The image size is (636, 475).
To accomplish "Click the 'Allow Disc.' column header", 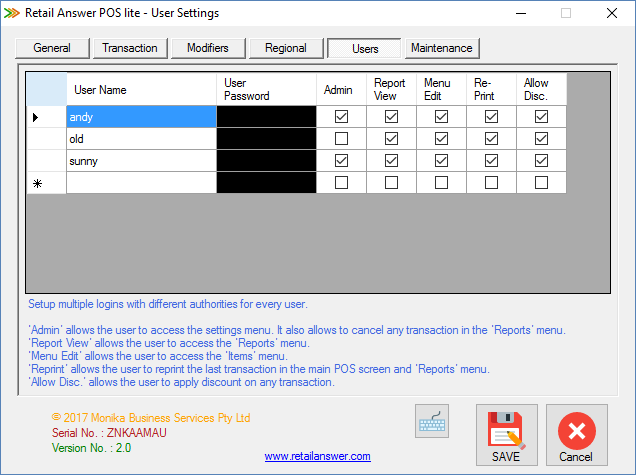I will pos(541,90).
